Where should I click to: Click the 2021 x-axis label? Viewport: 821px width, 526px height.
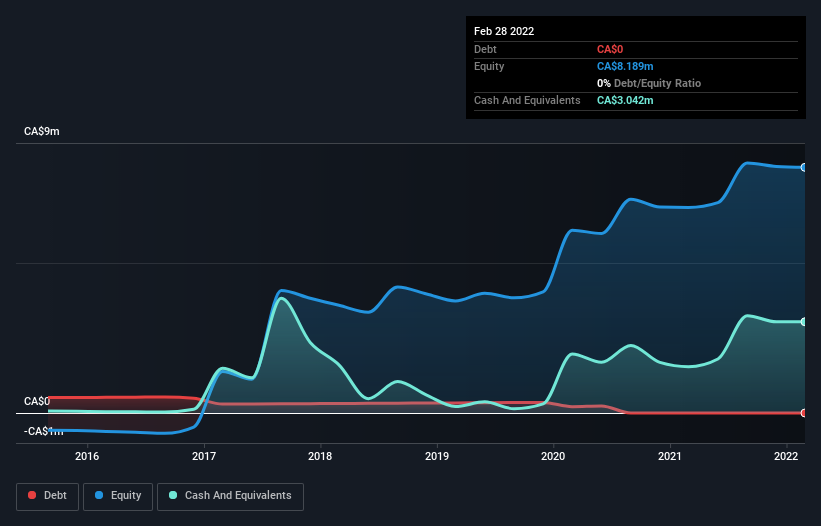tap(670, 456)
